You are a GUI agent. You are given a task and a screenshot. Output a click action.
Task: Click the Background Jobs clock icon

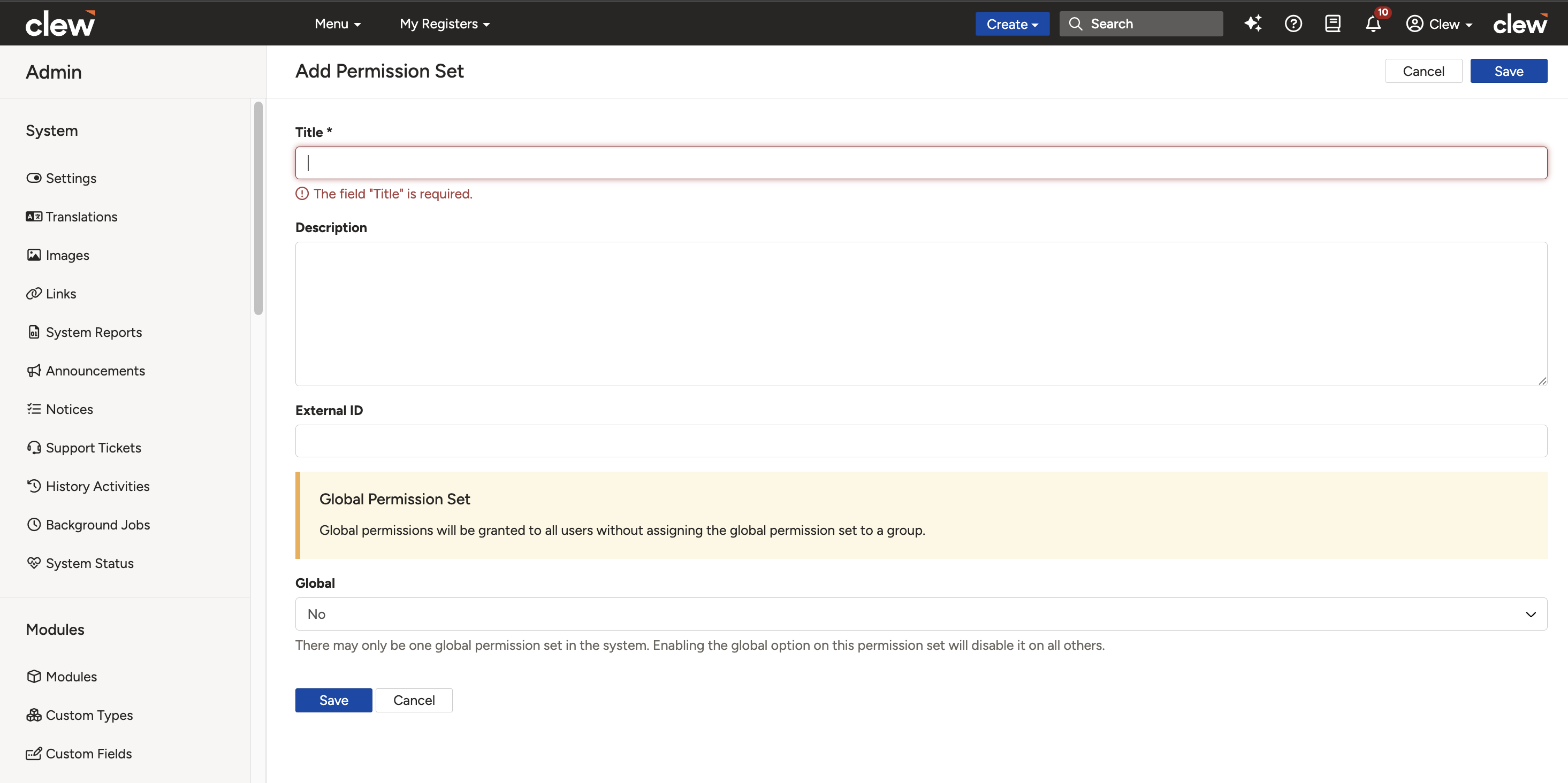click(34, 525)
